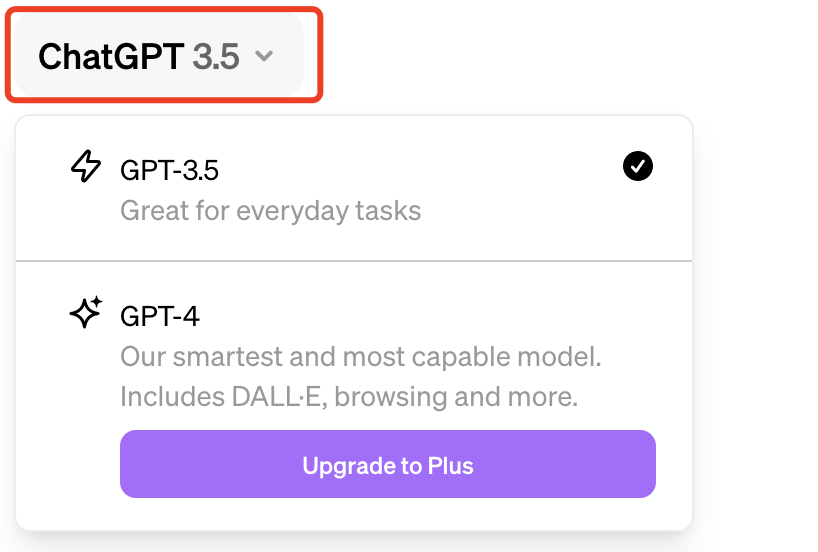Click the down chevron next to ChatGPT 3.5
This screenshot has width=818, height=552.
coord(264,56)
